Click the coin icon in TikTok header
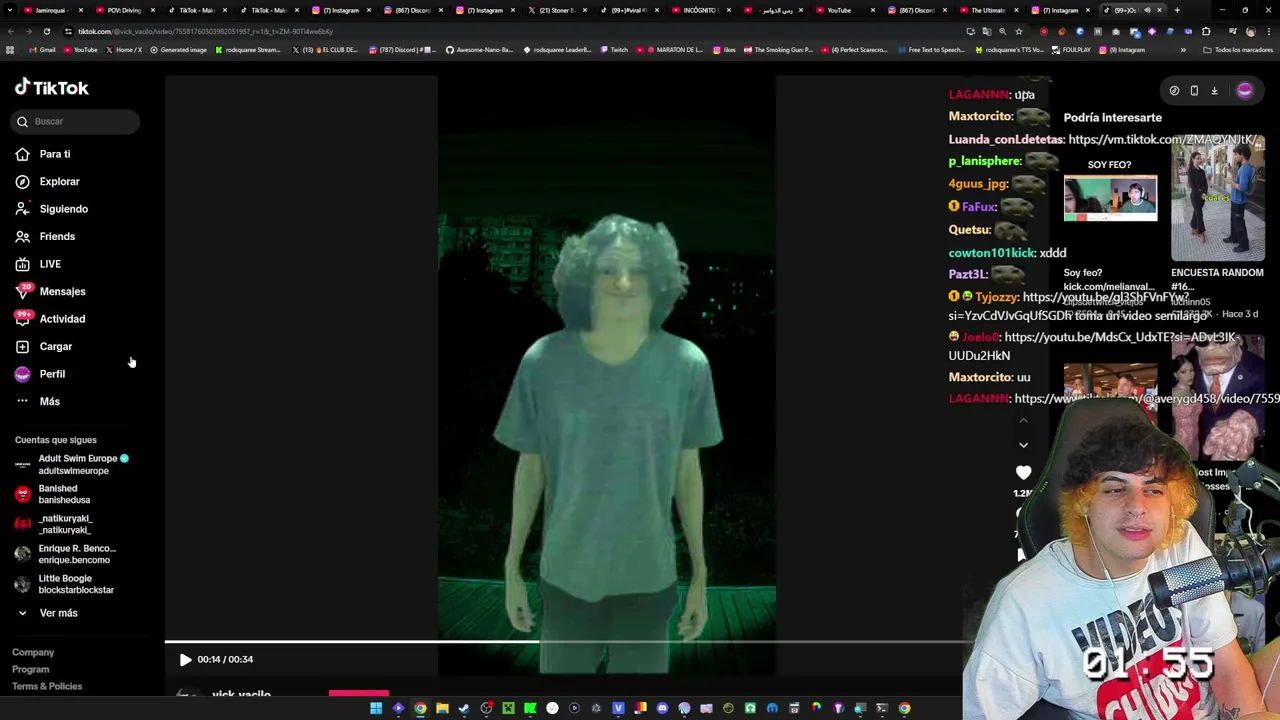This screenshot has height=720, width=1280. [1174, 91]
